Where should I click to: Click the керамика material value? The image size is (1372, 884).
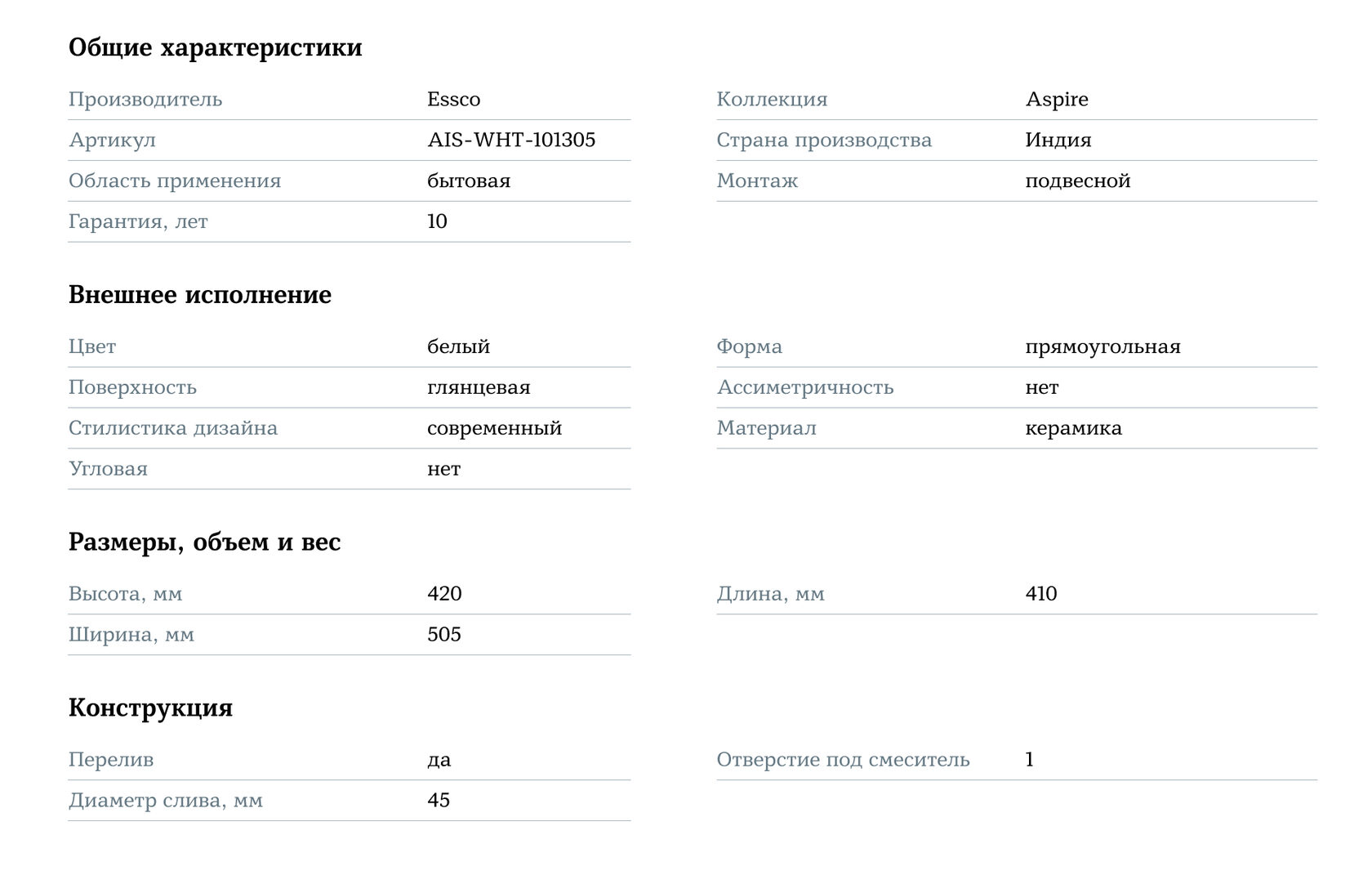click(x=1073, y=429)
